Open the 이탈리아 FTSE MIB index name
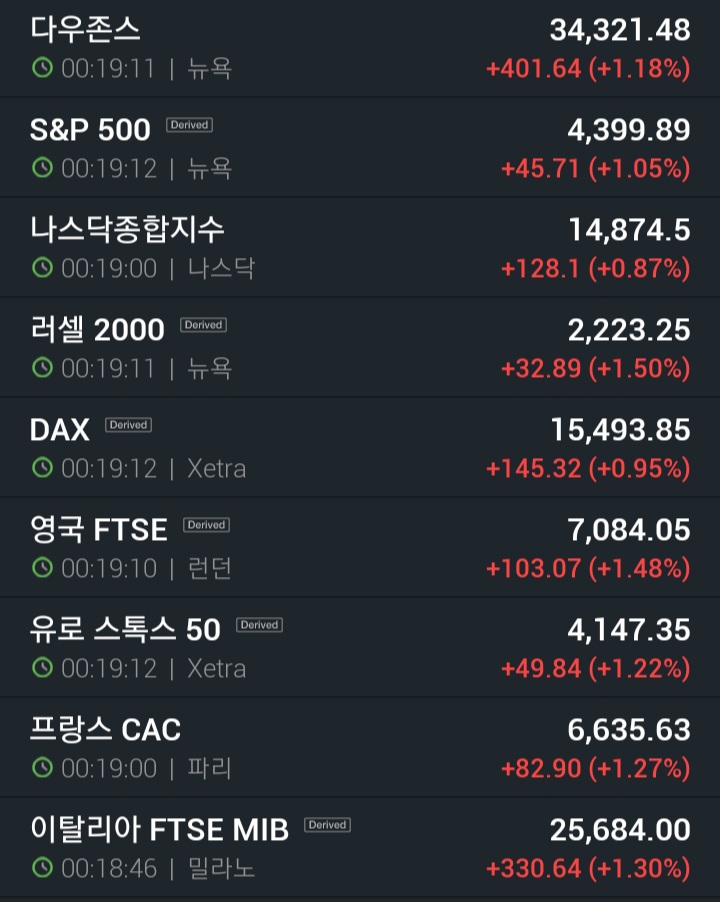720x902 pixels. point(159,829)
